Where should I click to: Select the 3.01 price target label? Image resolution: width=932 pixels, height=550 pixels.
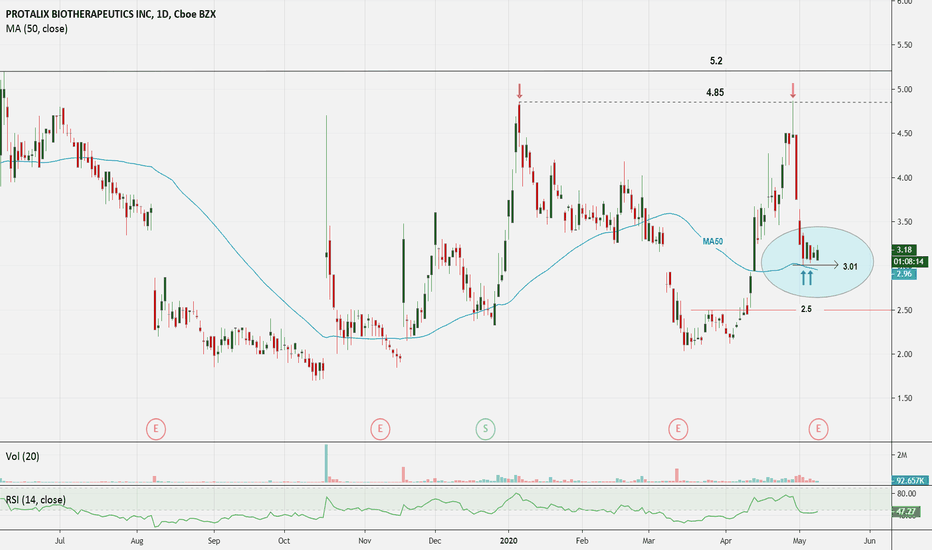coord(850,266)
